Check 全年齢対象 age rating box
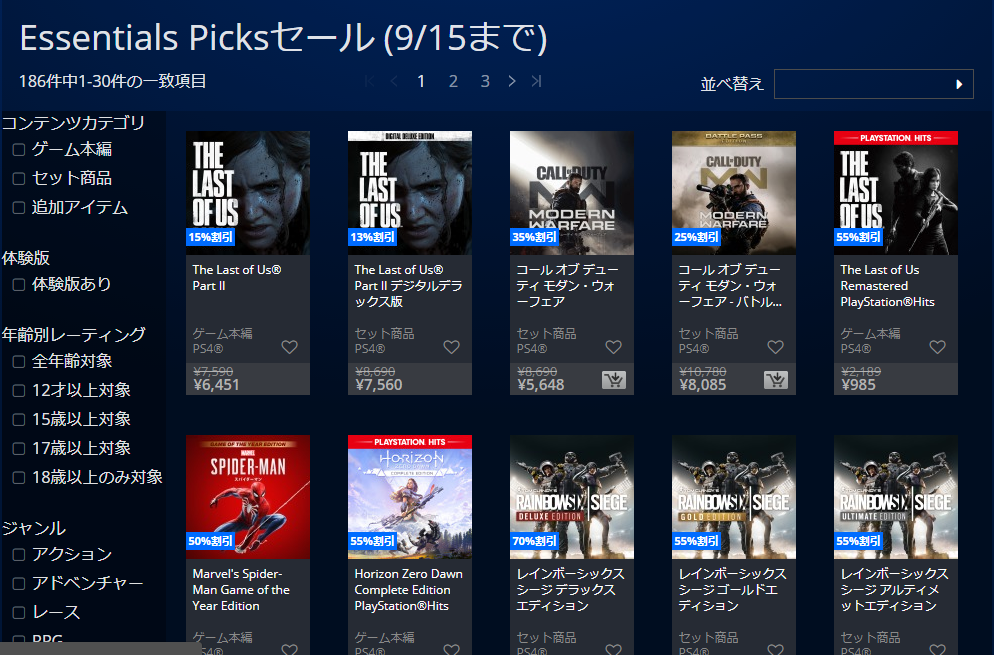The width and height of the screenshot is (994, 655). click(19, 362)
